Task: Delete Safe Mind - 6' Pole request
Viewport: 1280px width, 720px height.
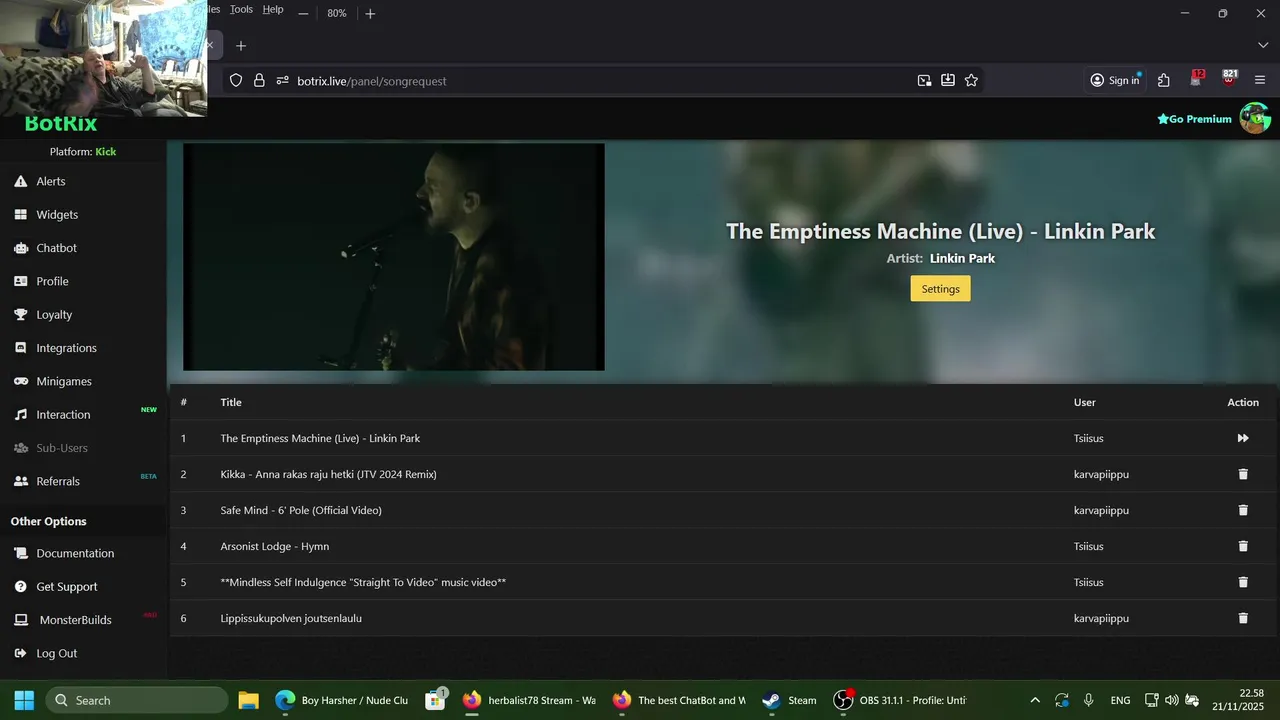Action: click(1243, 510)
